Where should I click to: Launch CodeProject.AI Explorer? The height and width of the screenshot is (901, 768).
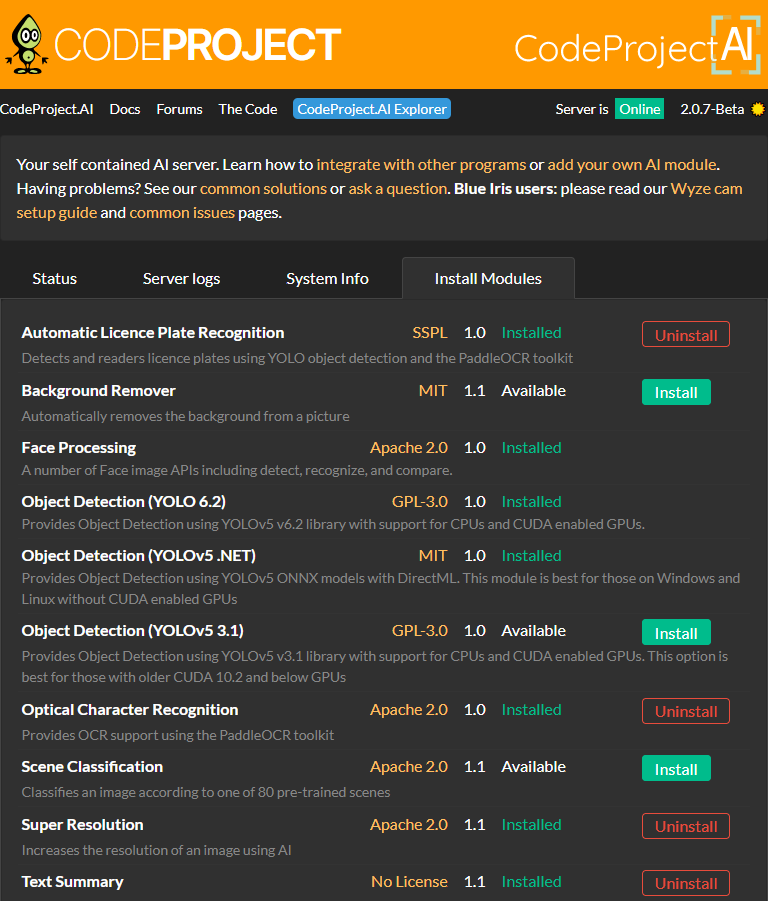click(372, 109)
